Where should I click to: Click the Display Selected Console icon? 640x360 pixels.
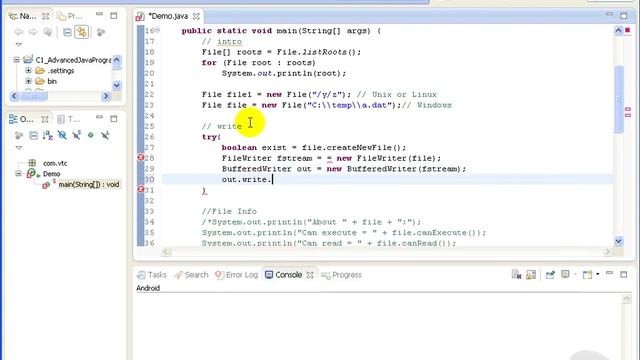565,274
